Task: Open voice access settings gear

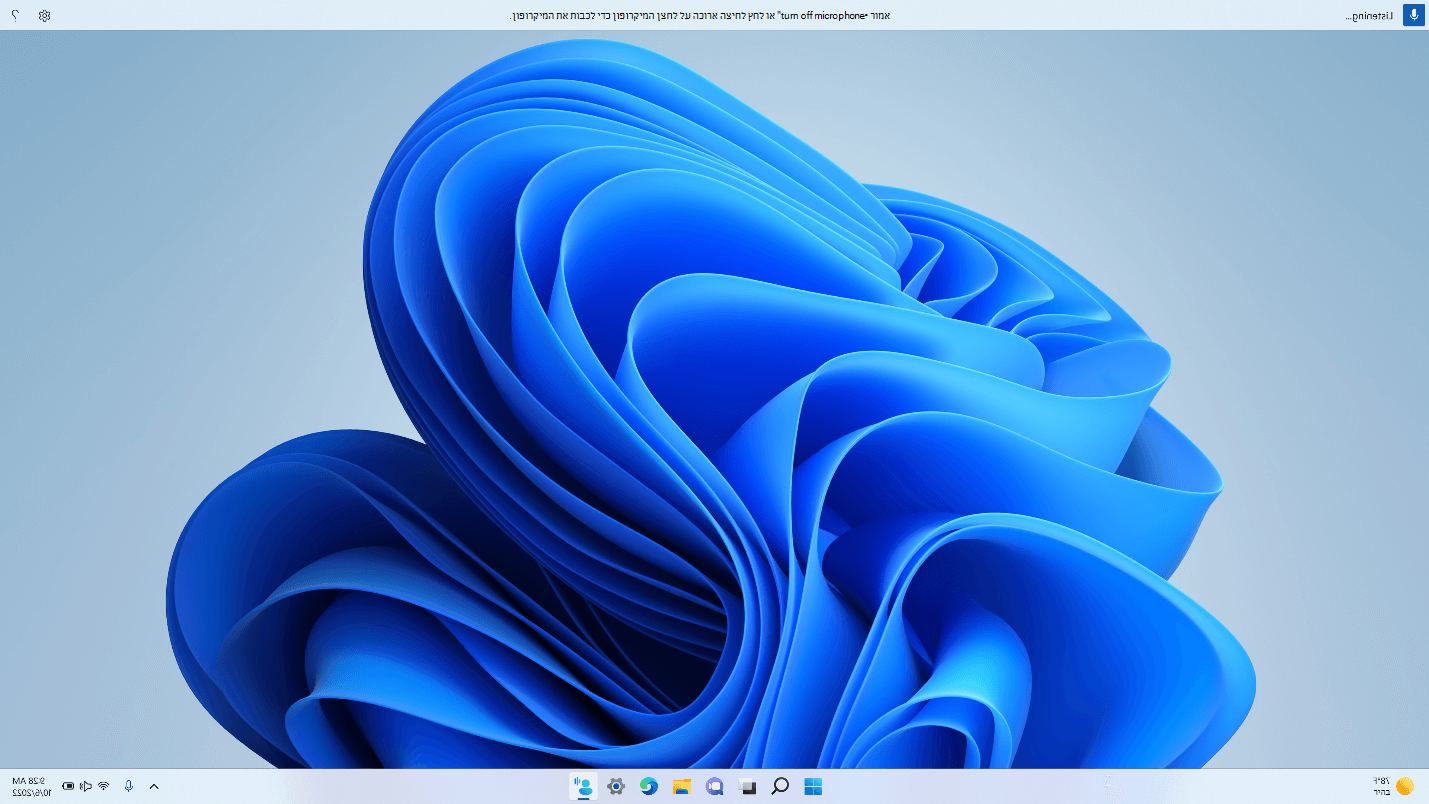Action: [x=44, y=15]
